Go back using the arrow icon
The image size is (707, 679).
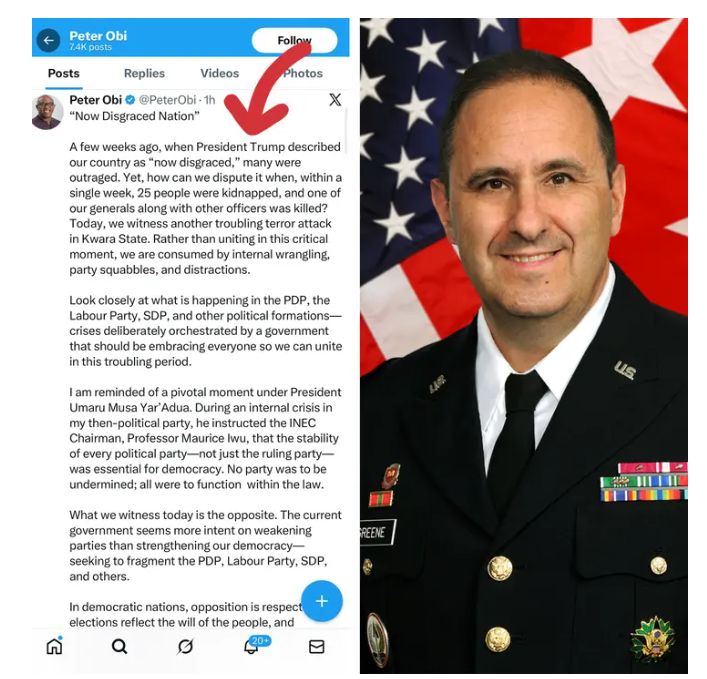click(x=48, y=40)
